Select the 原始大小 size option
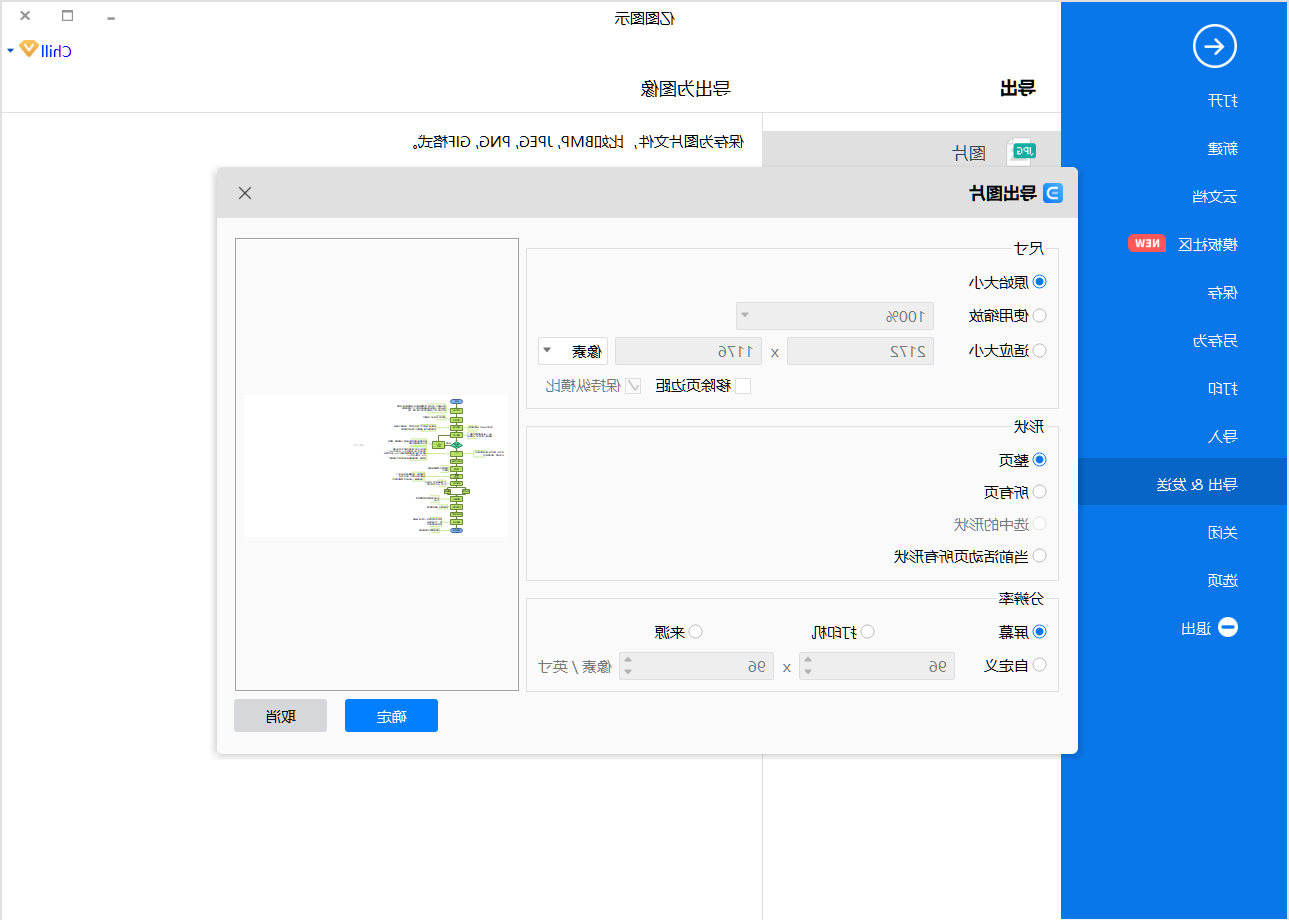 pos(1040,283)
